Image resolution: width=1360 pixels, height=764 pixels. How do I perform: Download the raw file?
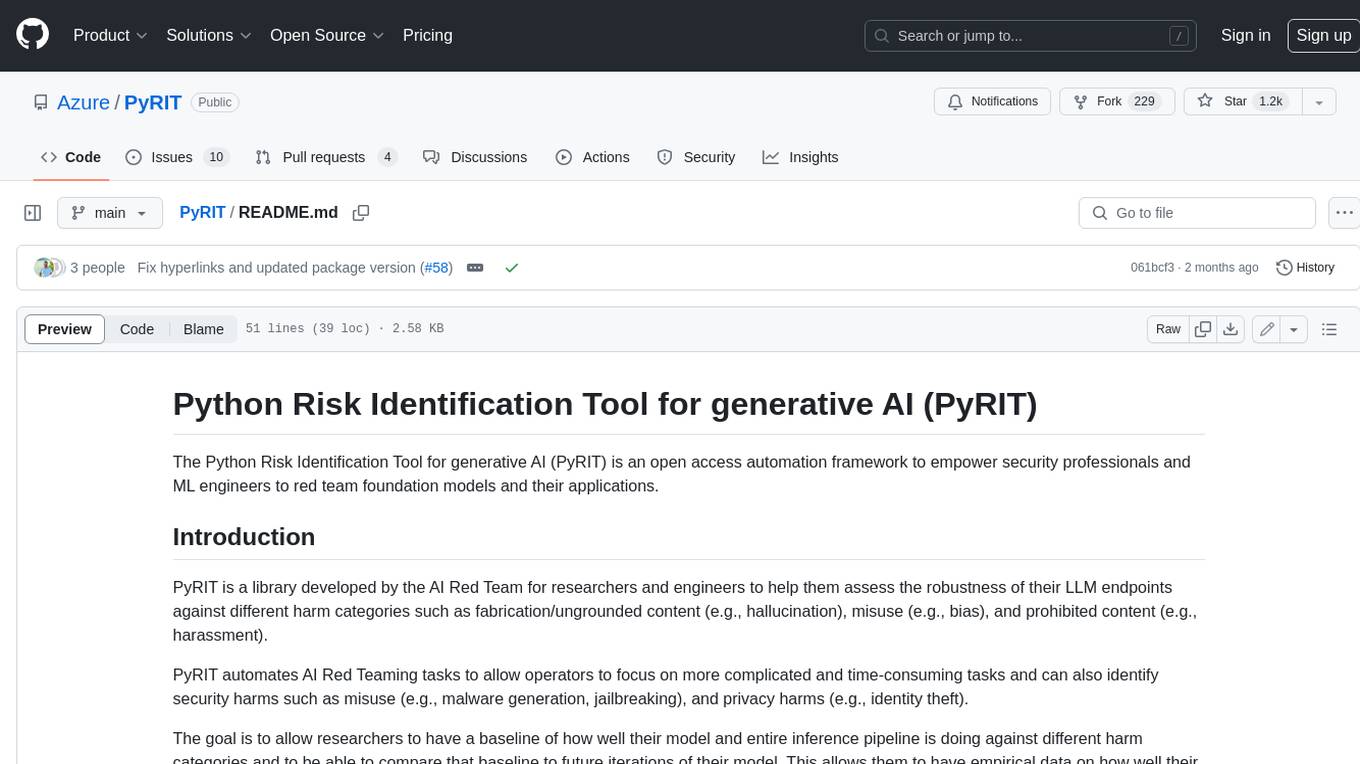click(x=1231, y=329)
